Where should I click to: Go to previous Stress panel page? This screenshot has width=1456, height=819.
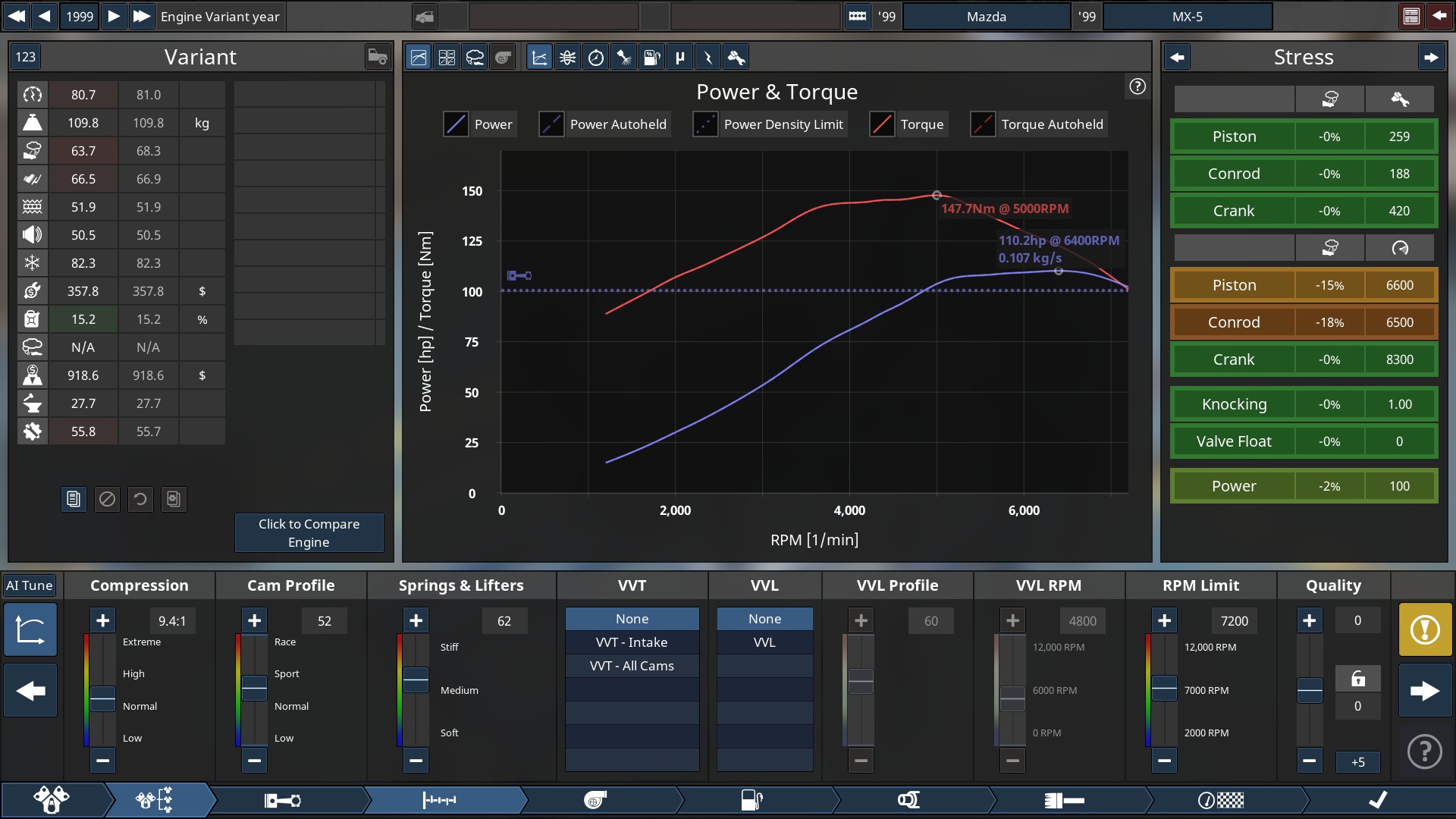point(1177,57)
